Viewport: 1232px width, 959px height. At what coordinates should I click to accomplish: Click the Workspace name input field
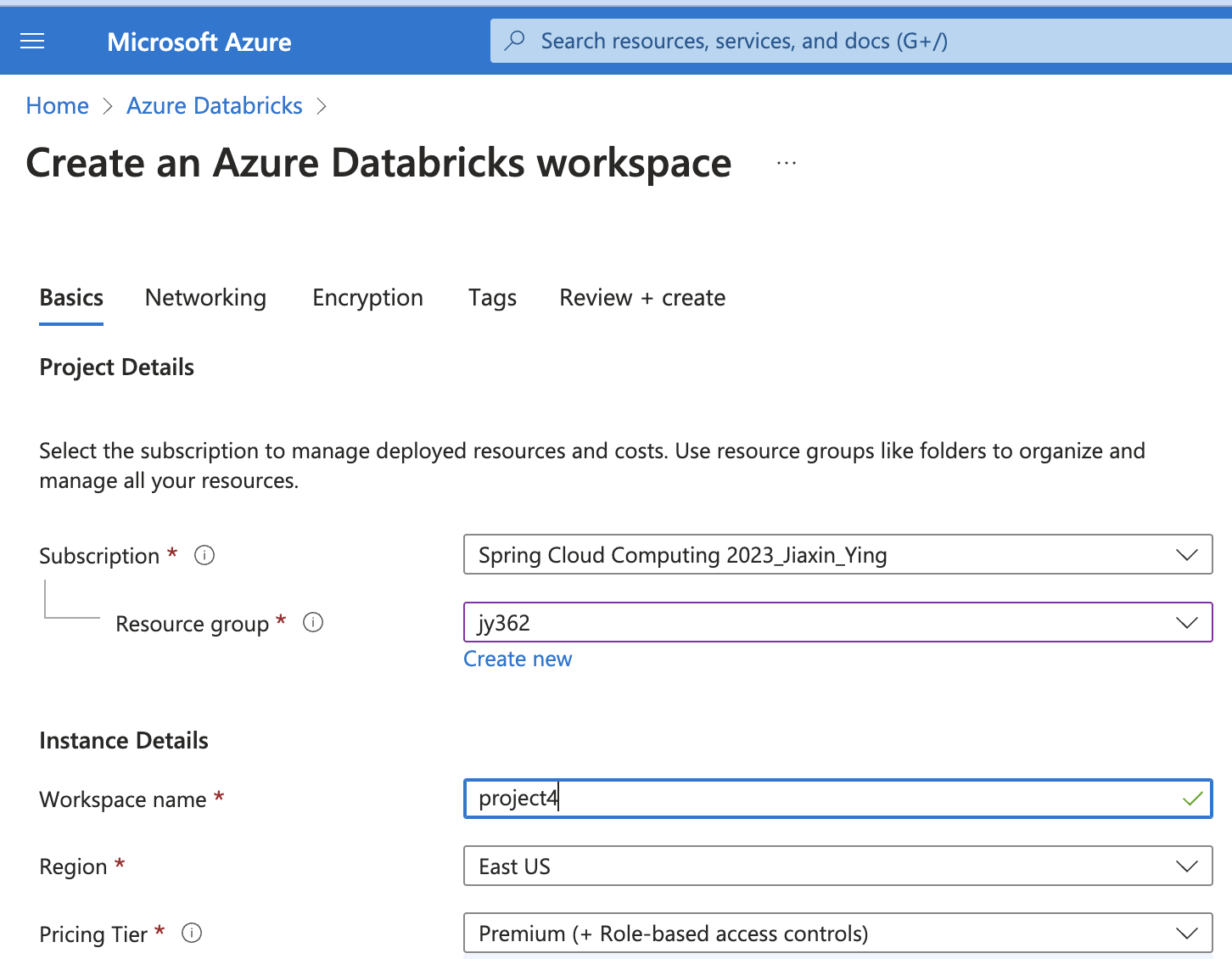815,799
